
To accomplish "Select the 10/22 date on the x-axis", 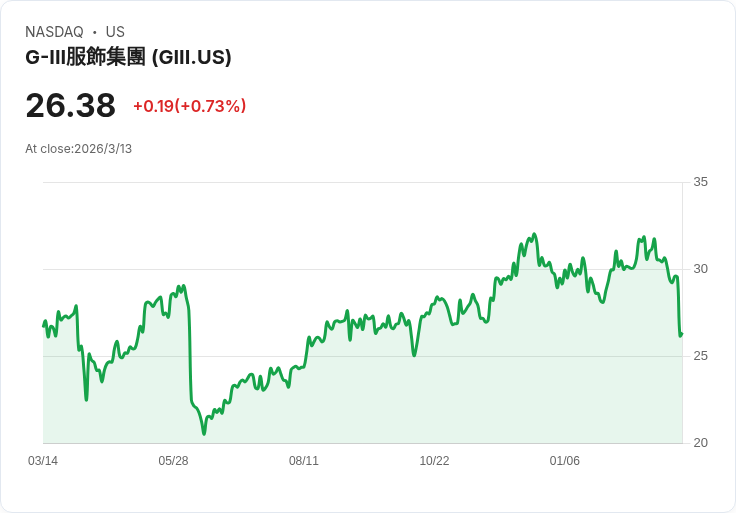I will tap(434, 461).
